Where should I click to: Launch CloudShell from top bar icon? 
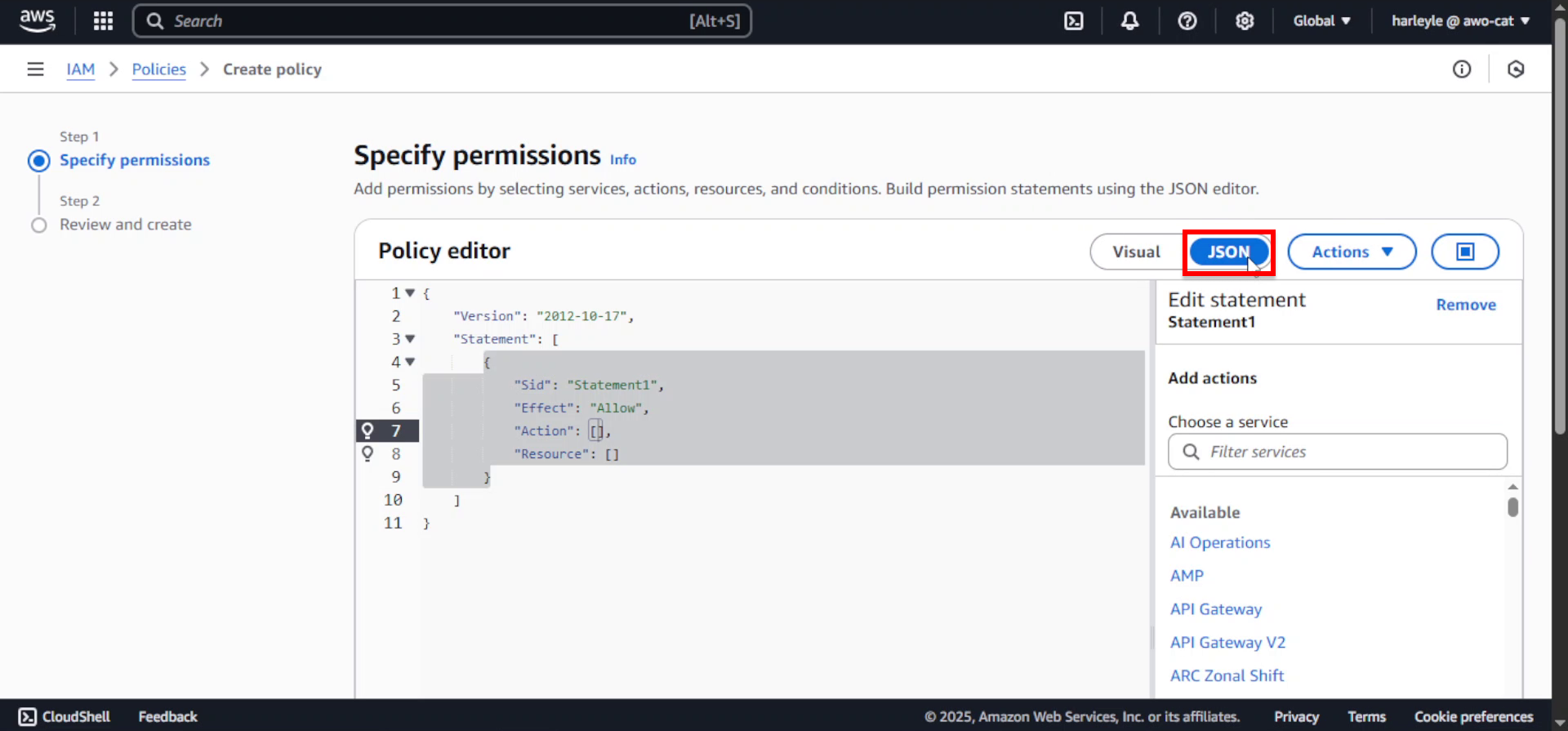click(1074, 21)
